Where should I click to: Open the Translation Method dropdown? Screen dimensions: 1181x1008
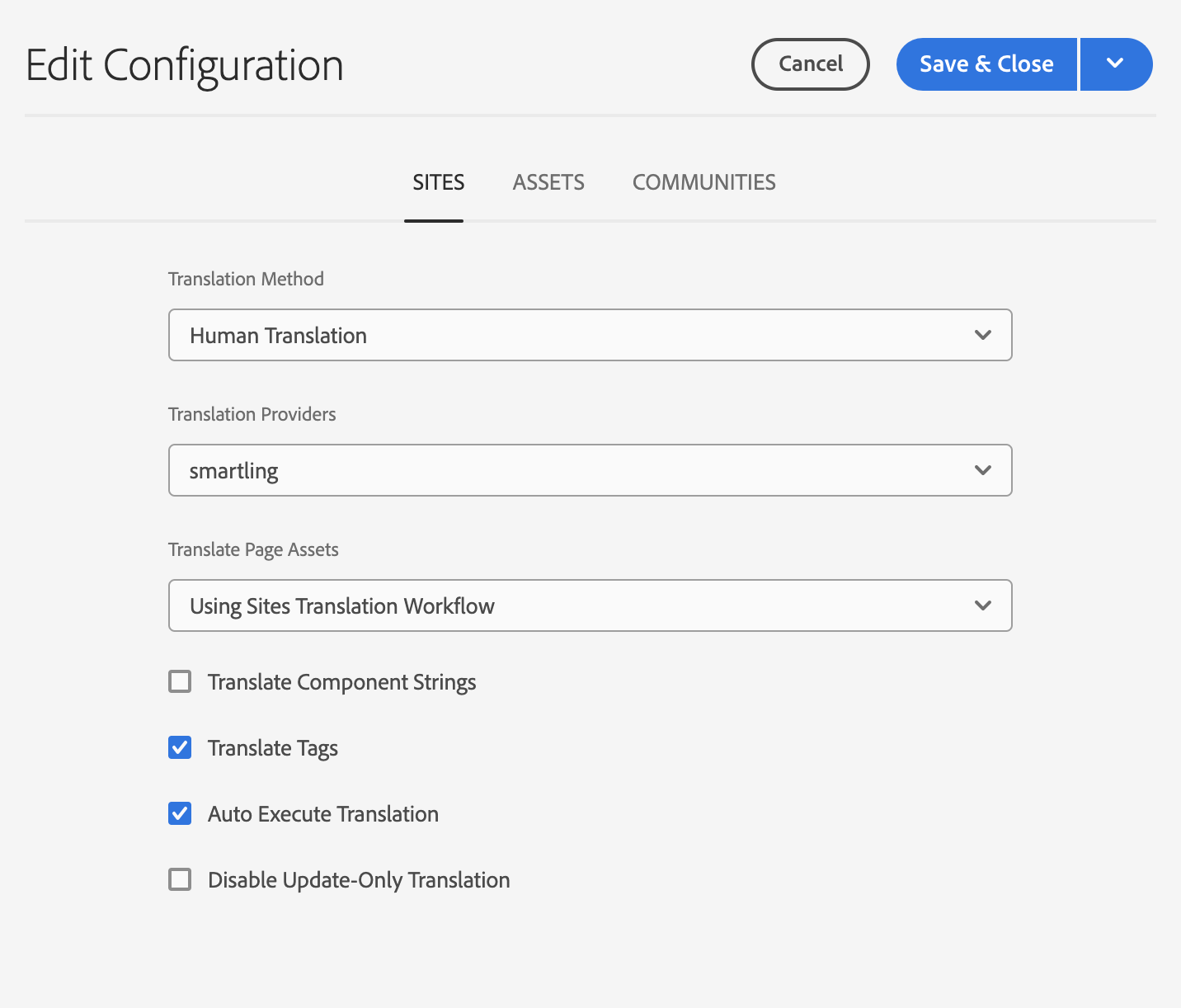coord(590,335)
